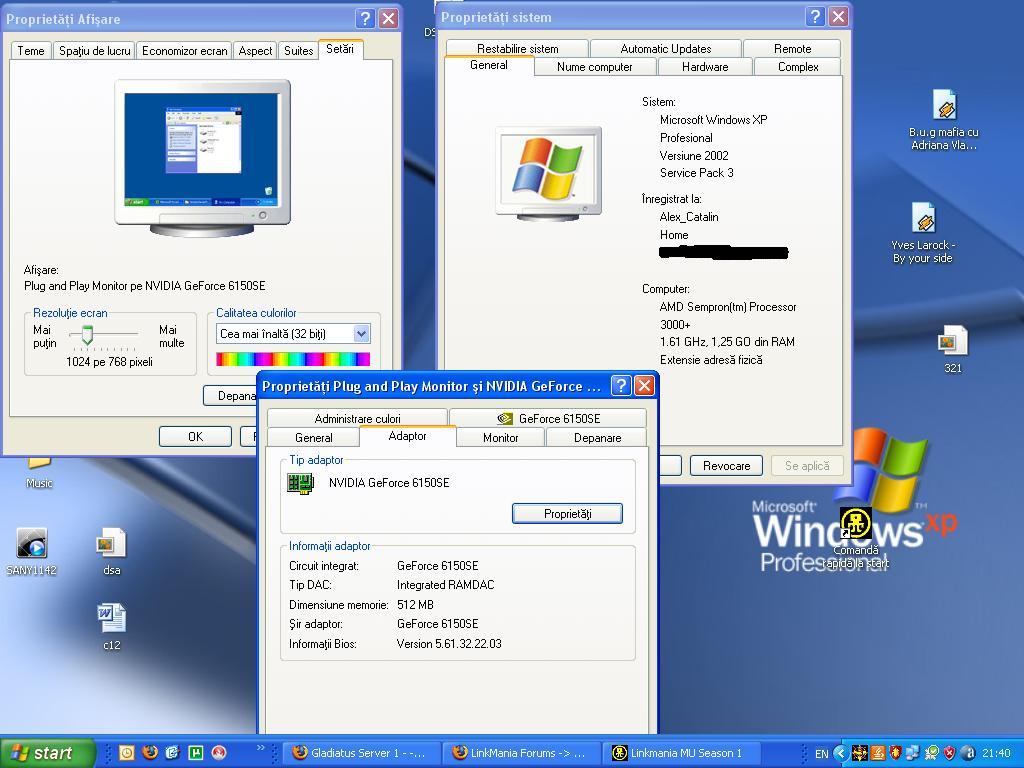Image resolution: width=1024 pixels, height=768 pixels.
Task: Click the Rezoluție ecran slider handle
Action: tap(87, 334)
